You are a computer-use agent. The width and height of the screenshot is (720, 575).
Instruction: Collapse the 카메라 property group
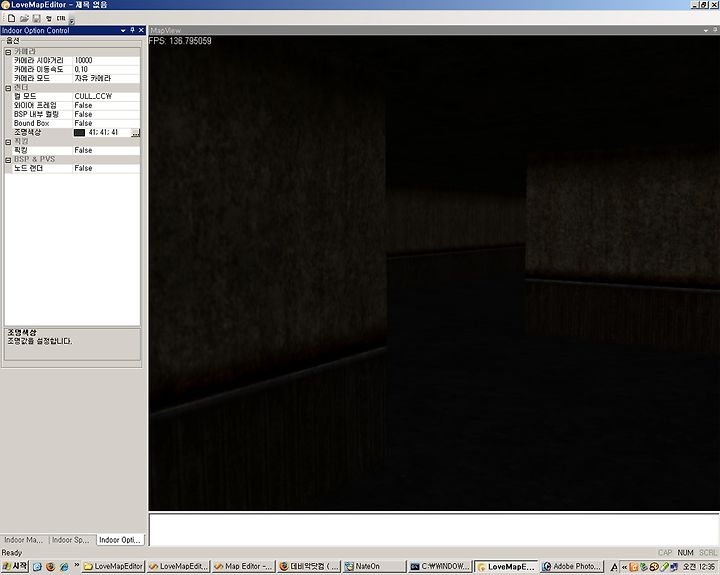click(8, 52)
